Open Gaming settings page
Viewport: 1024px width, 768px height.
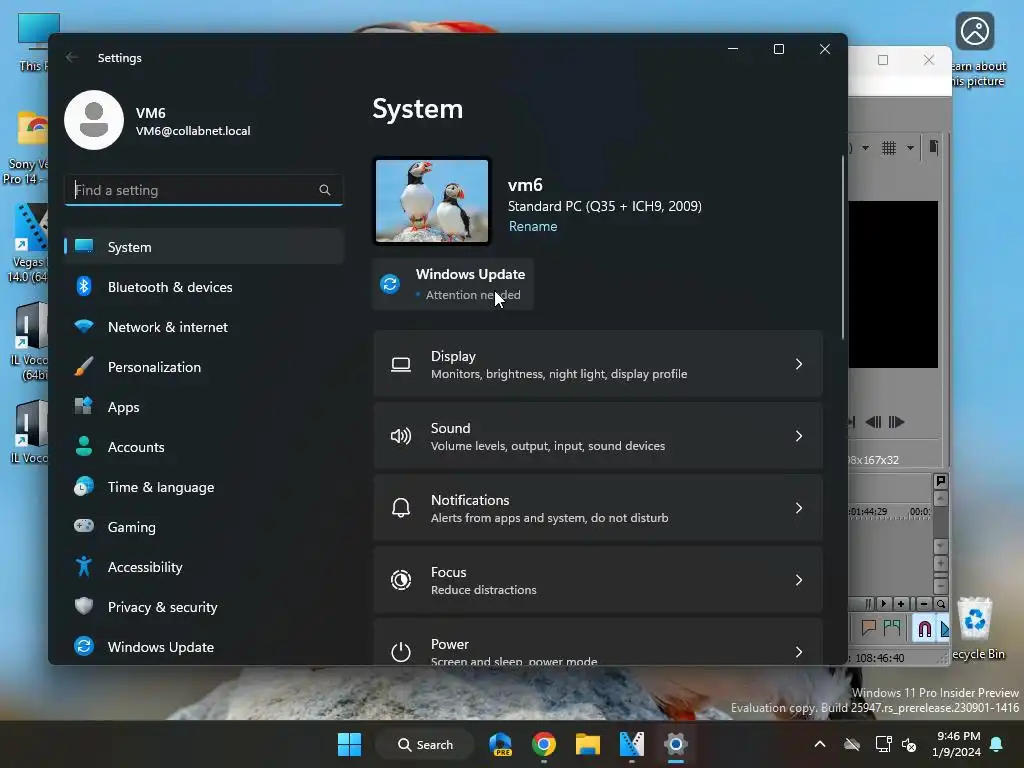(204, 526)
